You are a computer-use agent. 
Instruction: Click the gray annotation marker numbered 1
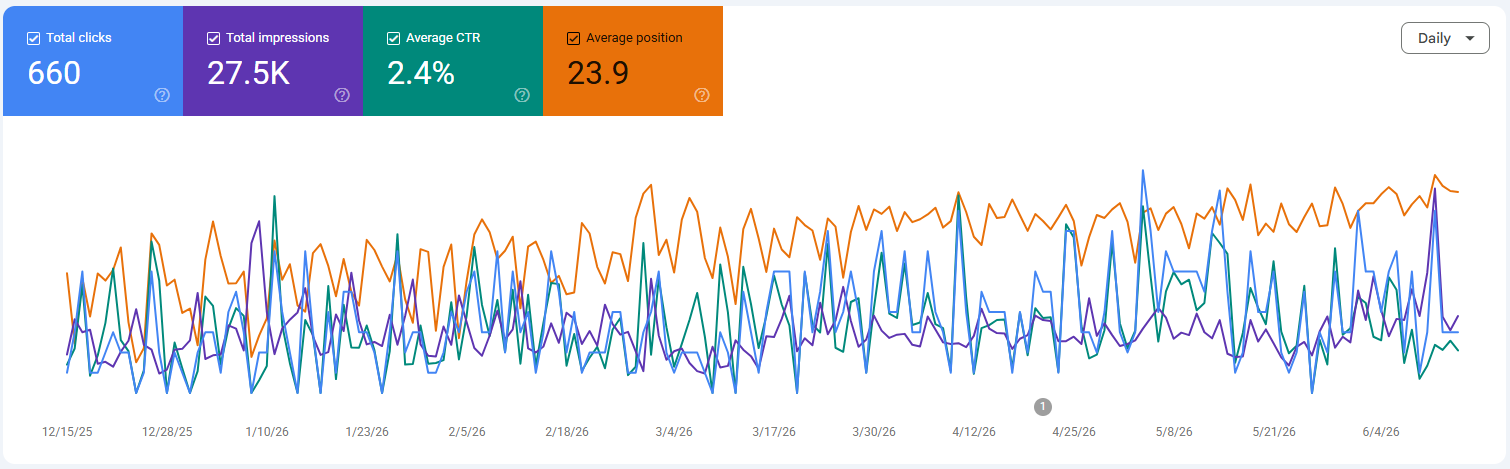1043,406
